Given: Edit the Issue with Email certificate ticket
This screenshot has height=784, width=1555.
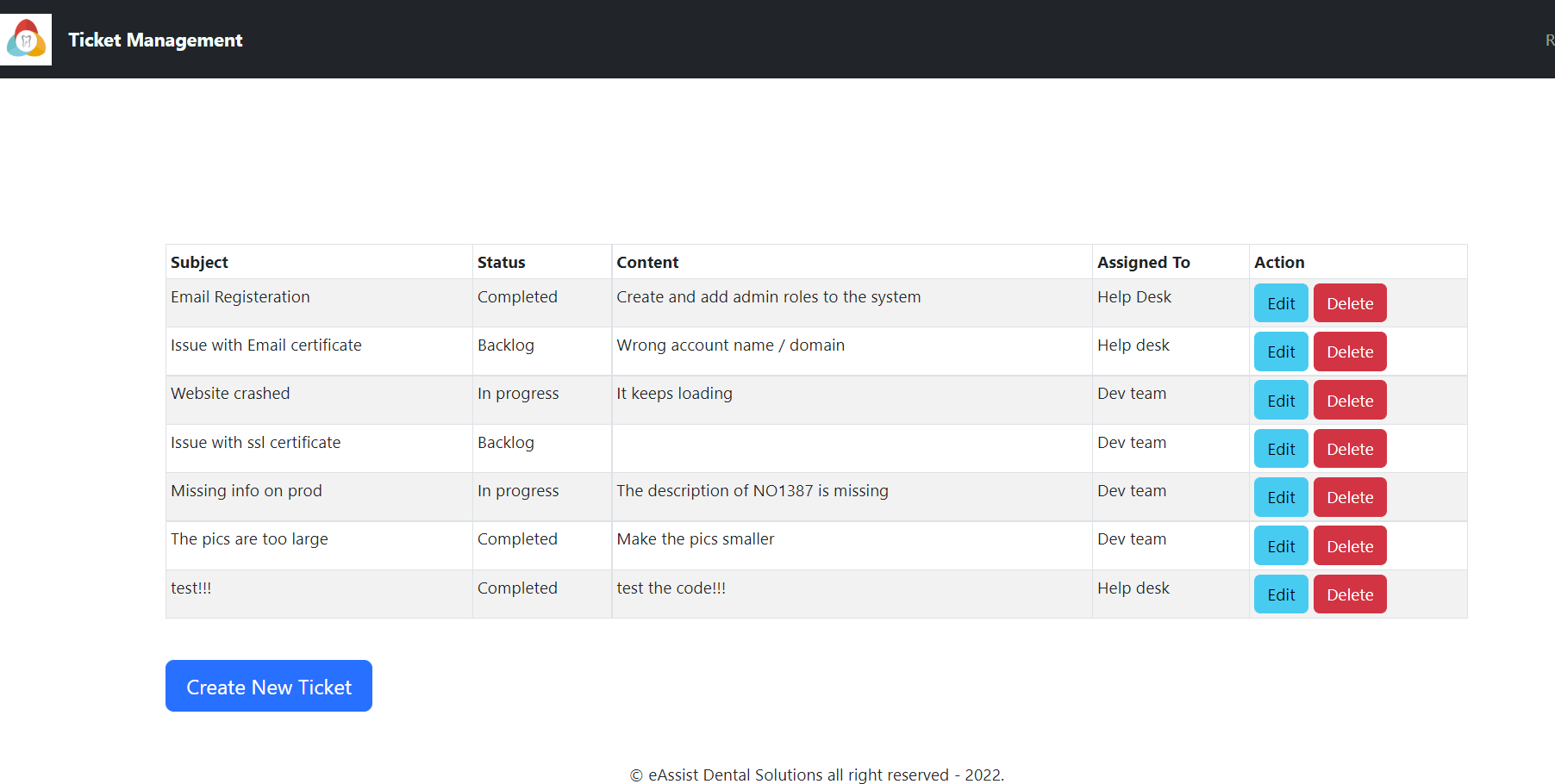Looking at the screenshot, I should tap(1280, 352).
